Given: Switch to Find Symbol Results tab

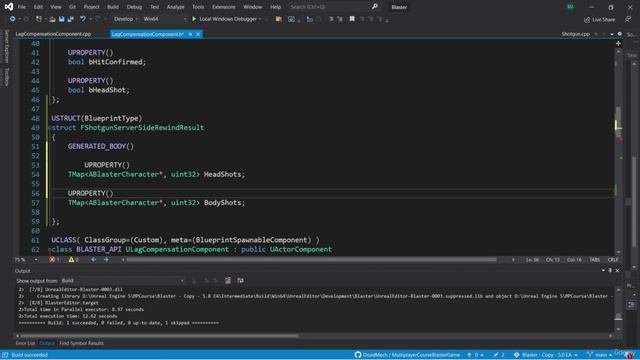Looking at the screenshot, I should tap(82, 343).
